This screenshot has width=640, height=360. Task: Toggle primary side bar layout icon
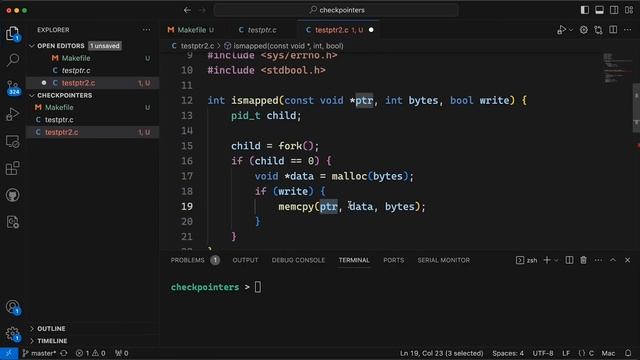coord(584,10)
